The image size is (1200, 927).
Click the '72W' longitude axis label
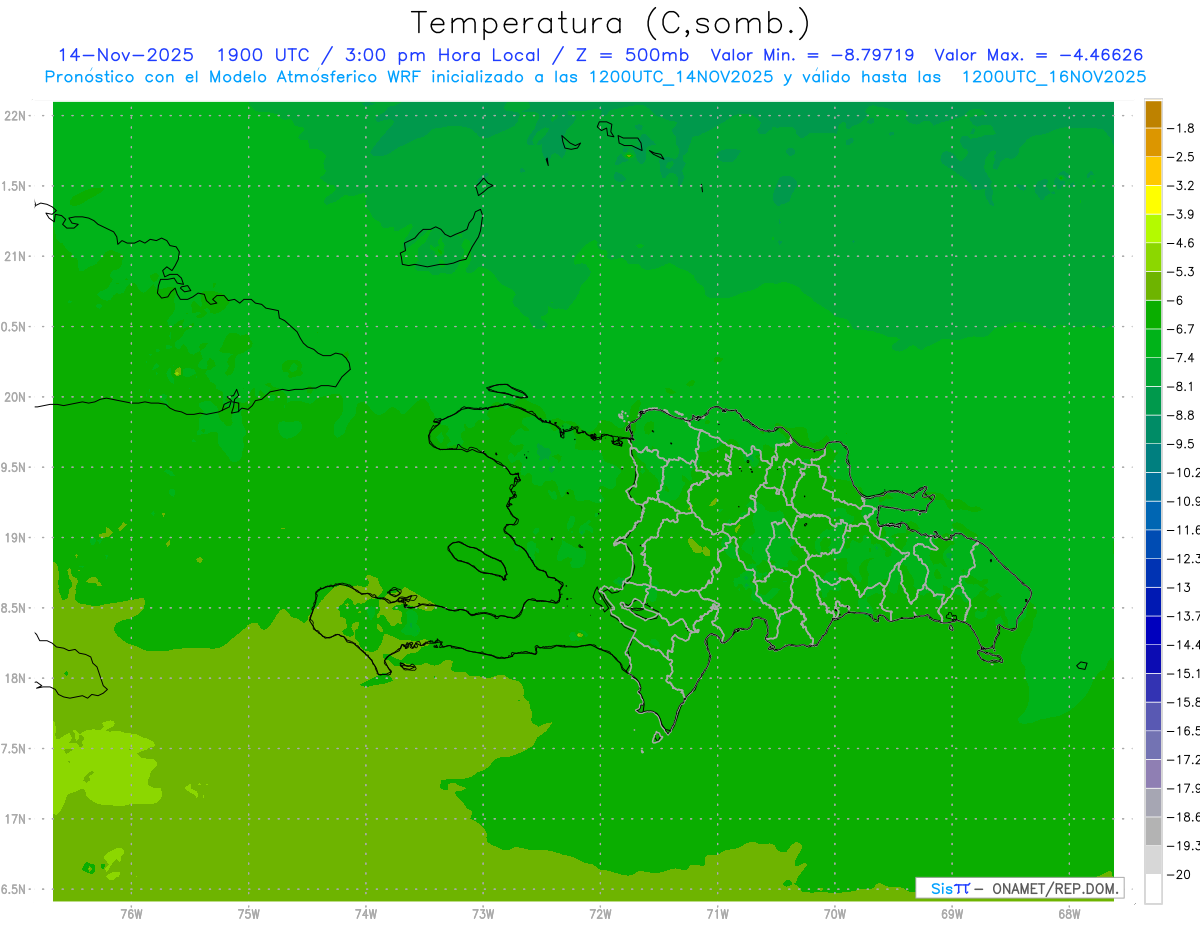pos(600,913)
